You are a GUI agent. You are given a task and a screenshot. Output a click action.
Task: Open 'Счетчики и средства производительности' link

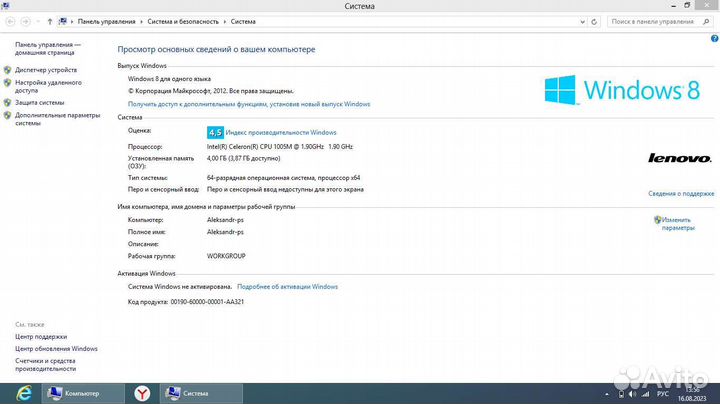[x=45, y=365]
